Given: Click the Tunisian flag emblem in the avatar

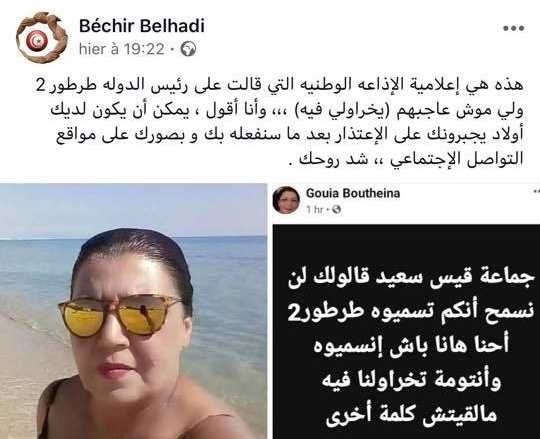Looking at the screenshot, I should (x=37, y=41).
